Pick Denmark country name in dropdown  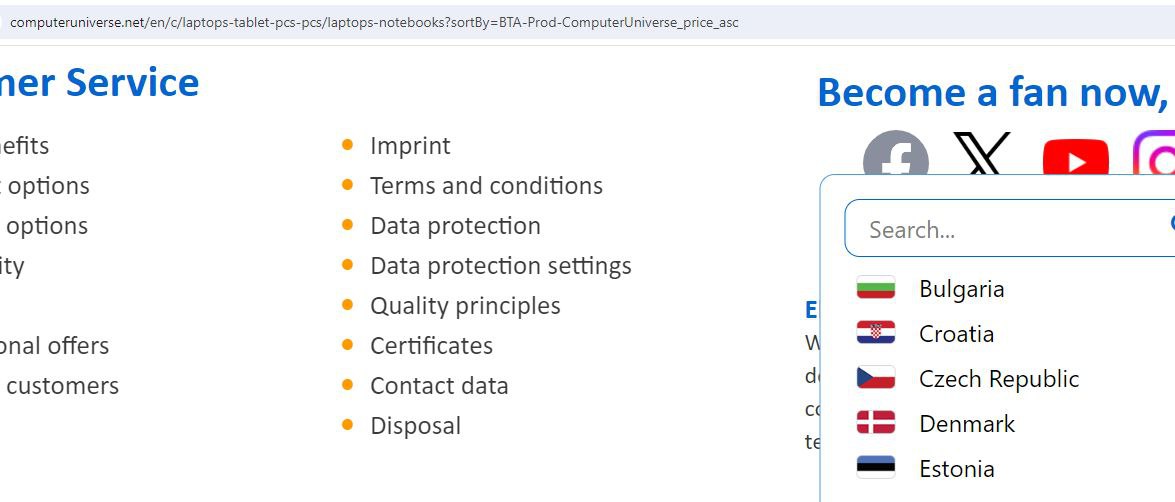966,424
